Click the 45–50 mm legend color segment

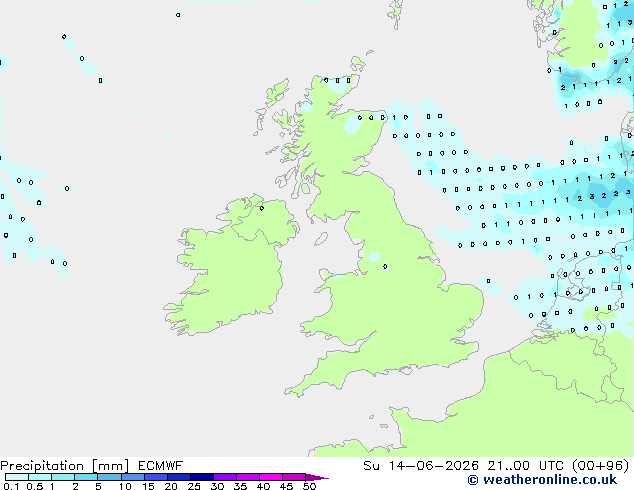click(x=294, y=477)
